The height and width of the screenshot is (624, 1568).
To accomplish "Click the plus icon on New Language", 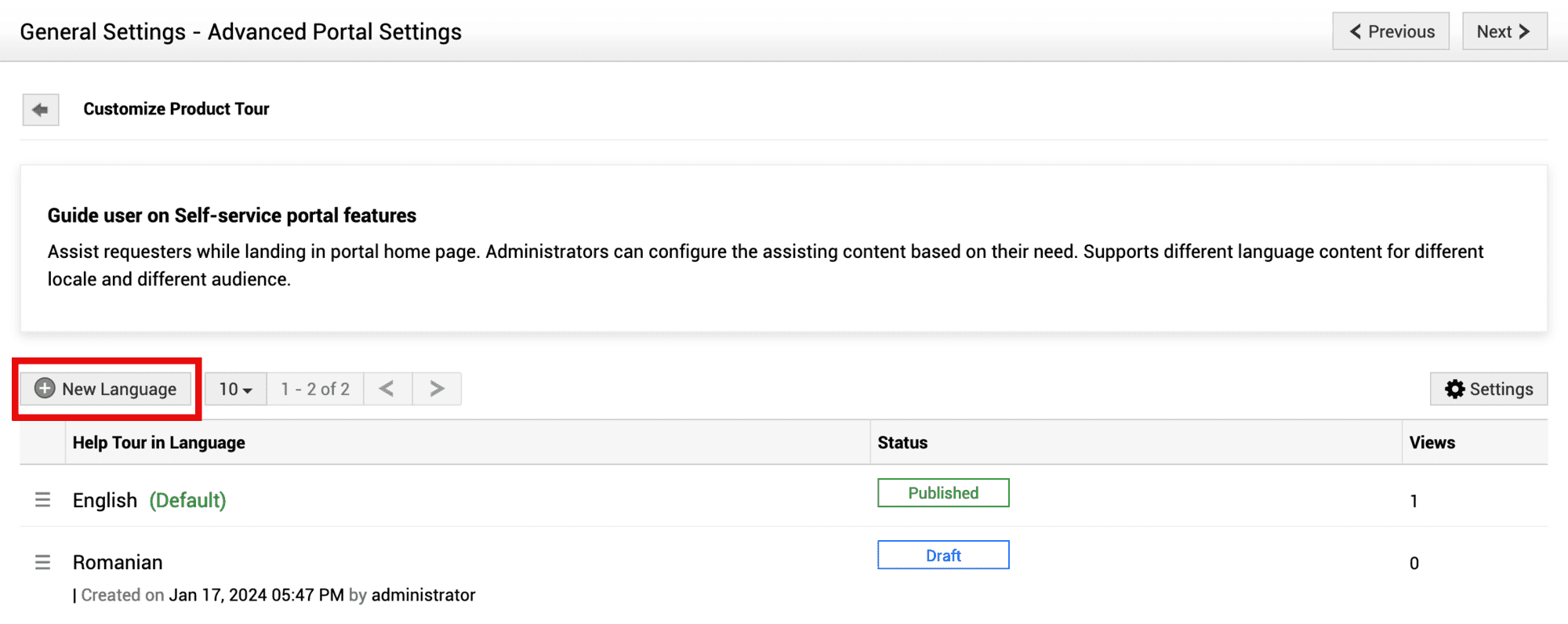I will [x=45, y=389].
